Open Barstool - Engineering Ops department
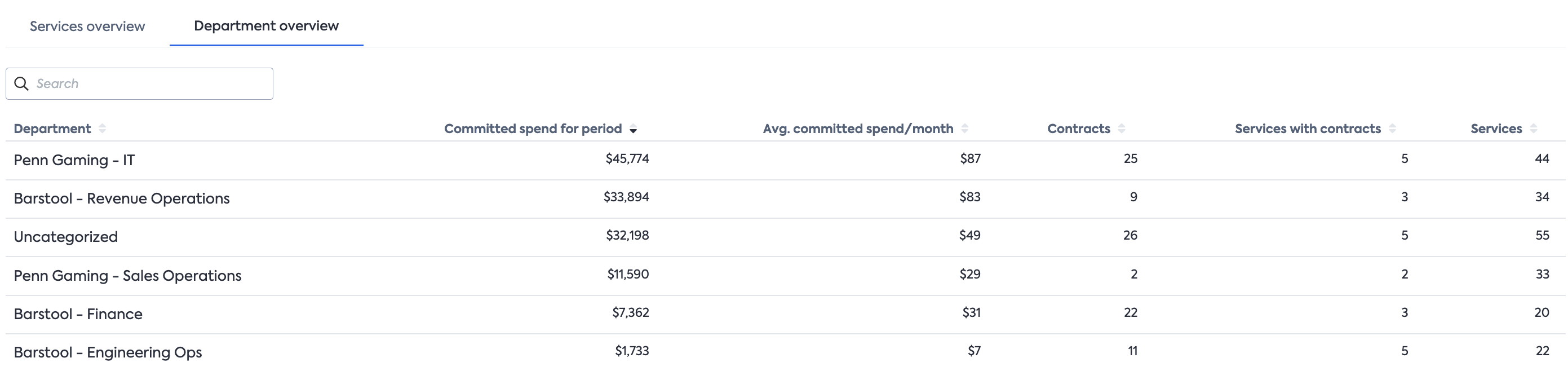Screen dimensions: 1568x371 [x=108, y=353]
